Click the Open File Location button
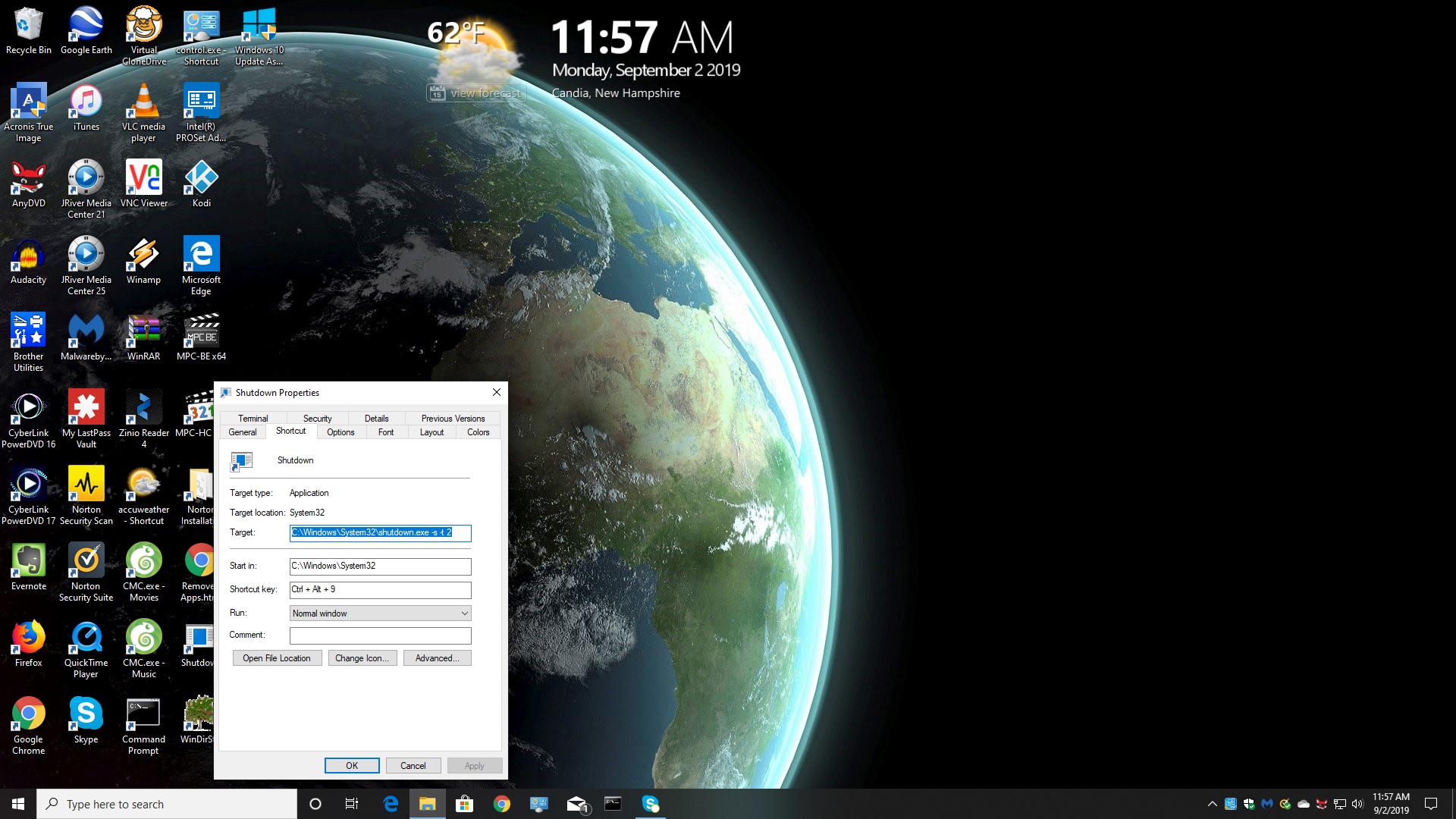The width and height of the screenshot is (1456, 819). [x=277, y=658]
